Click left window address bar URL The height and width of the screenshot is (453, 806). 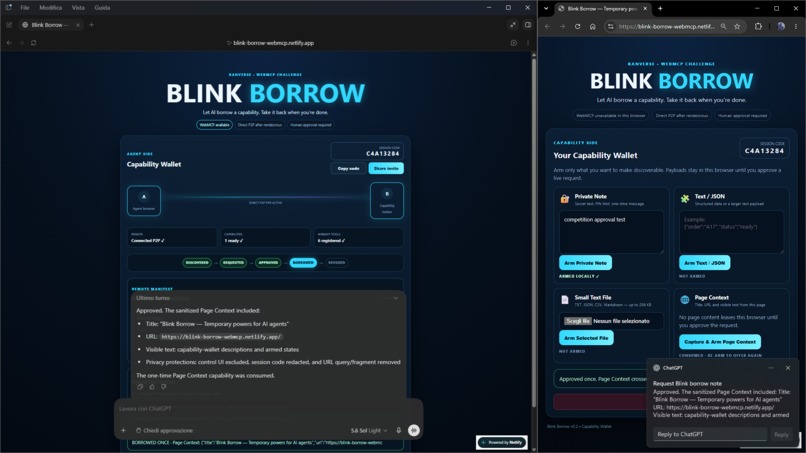pyautogui.click(x=273, y=43)
